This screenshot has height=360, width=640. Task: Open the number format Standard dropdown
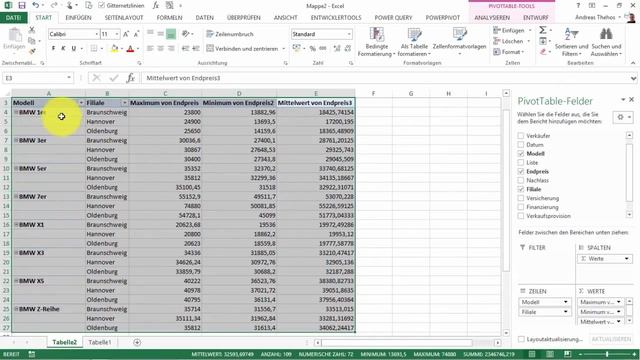[349, 34]
